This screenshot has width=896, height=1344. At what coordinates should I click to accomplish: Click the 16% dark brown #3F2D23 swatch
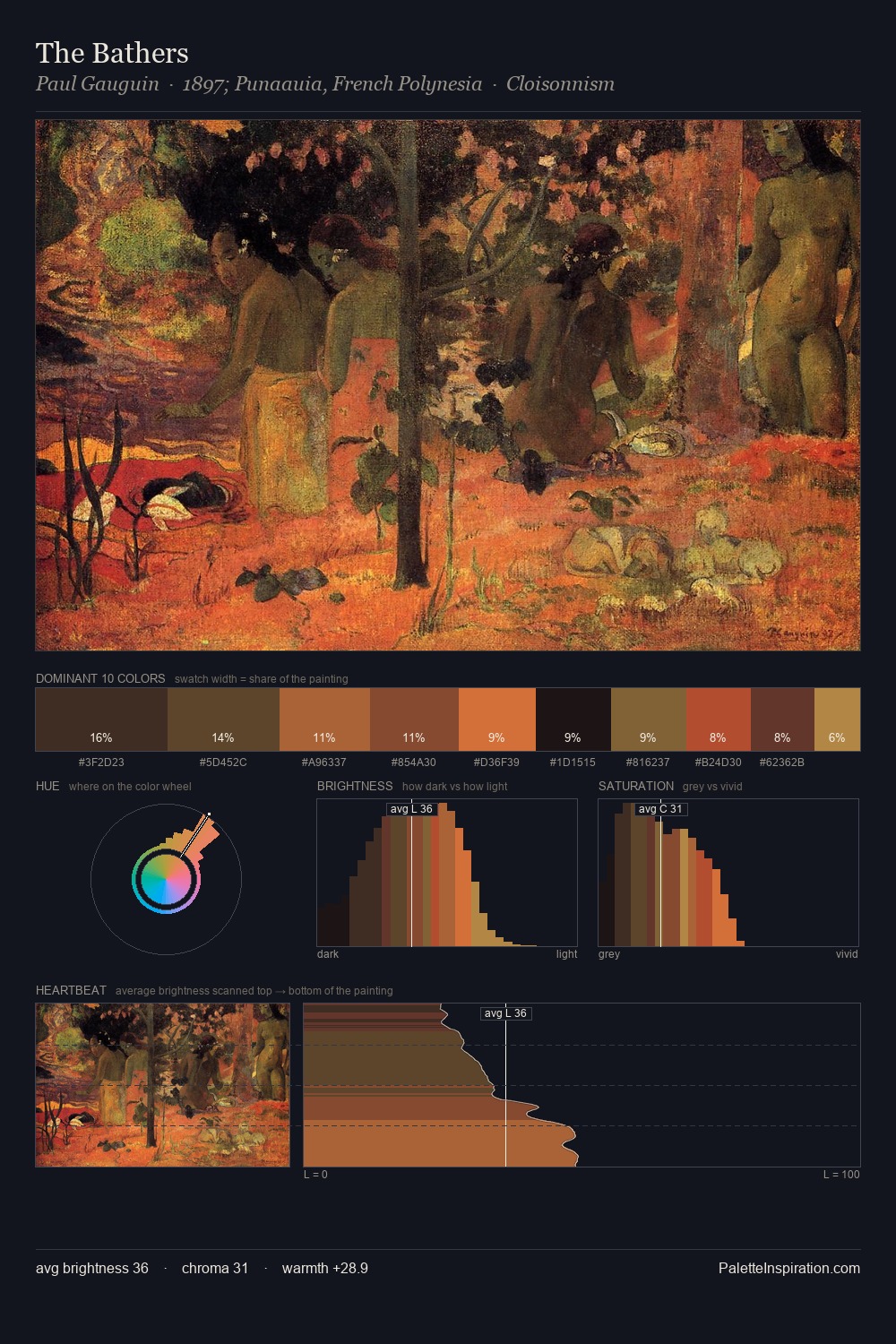pos(101,719)
